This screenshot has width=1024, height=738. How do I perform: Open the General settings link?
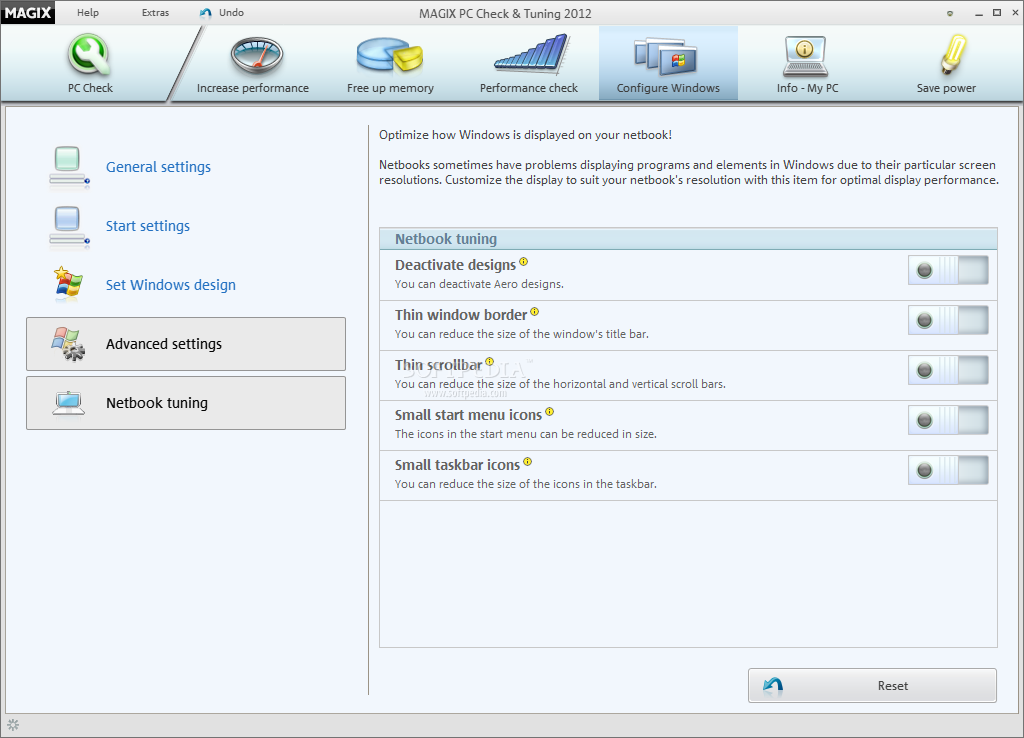tap(159, 167)
